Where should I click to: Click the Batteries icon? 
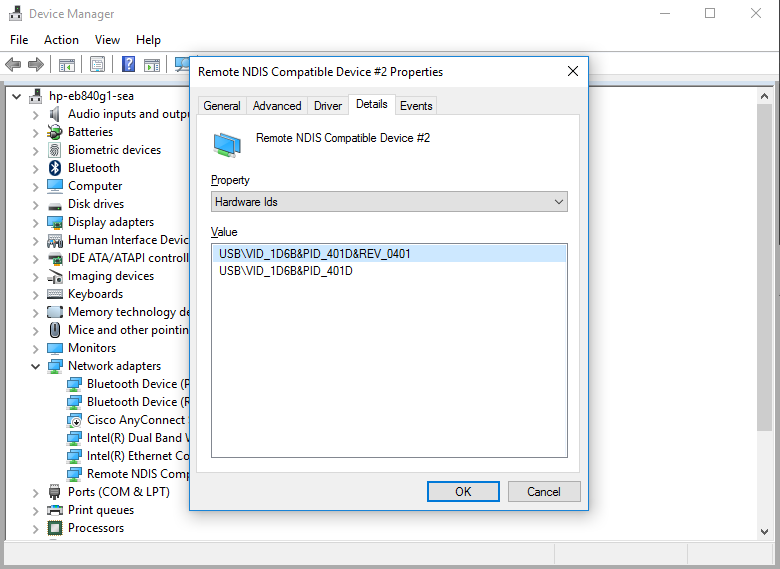coord(55,132)
